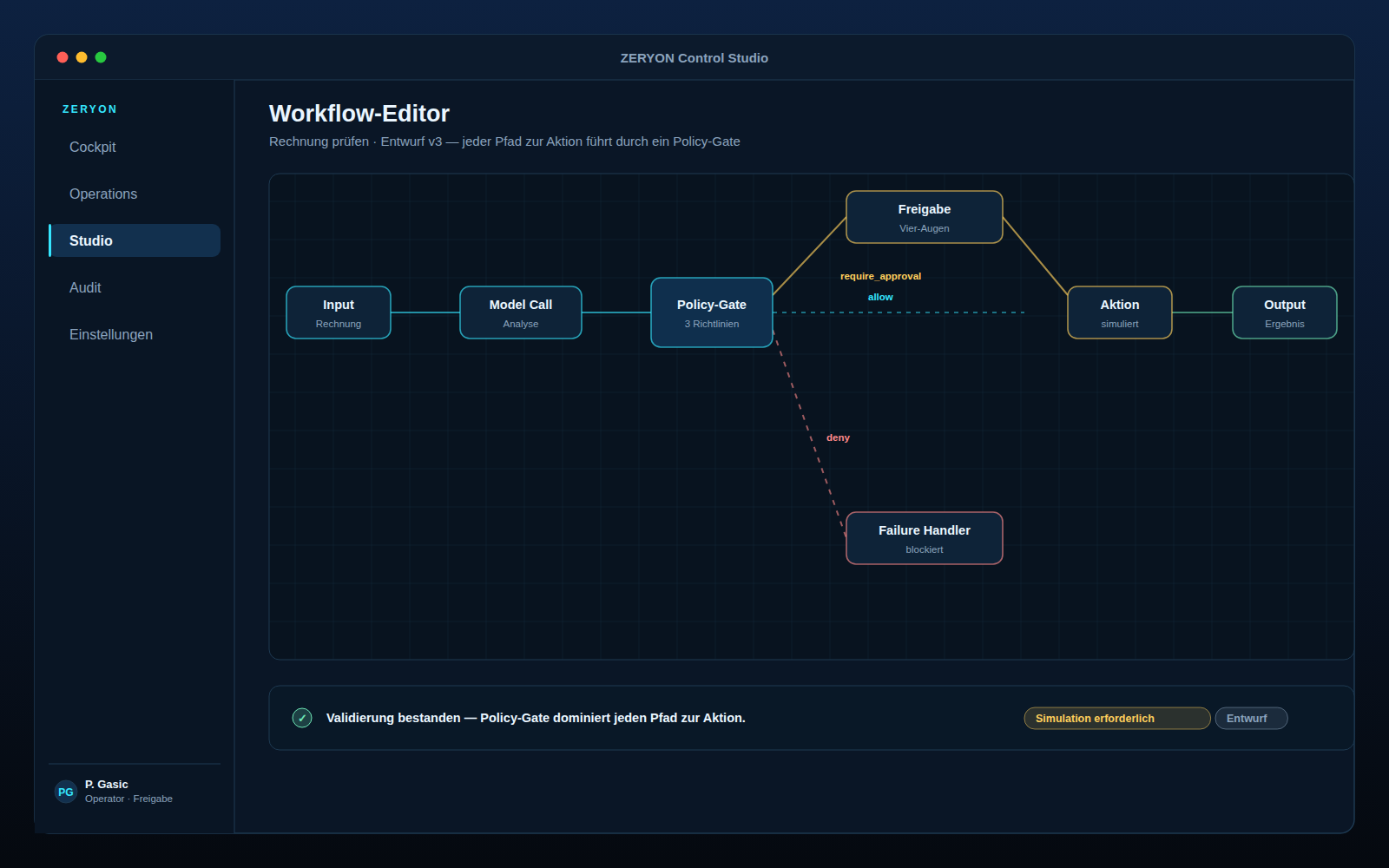
Task: Click the PG user avatar
Action: [x=66, y=792]
